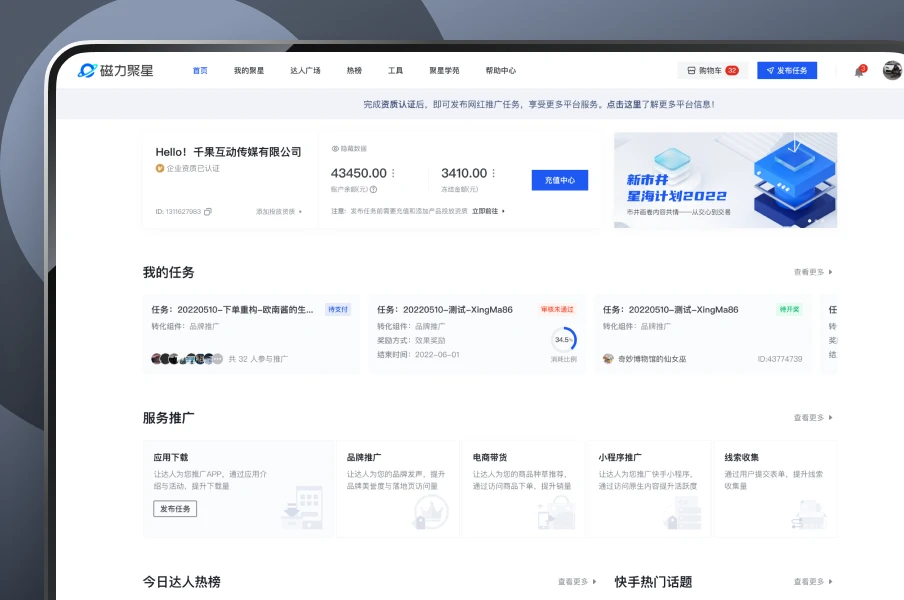Click the 待开奖 status tag
Viewport: 904px width, 600px height.
[789, 310]
